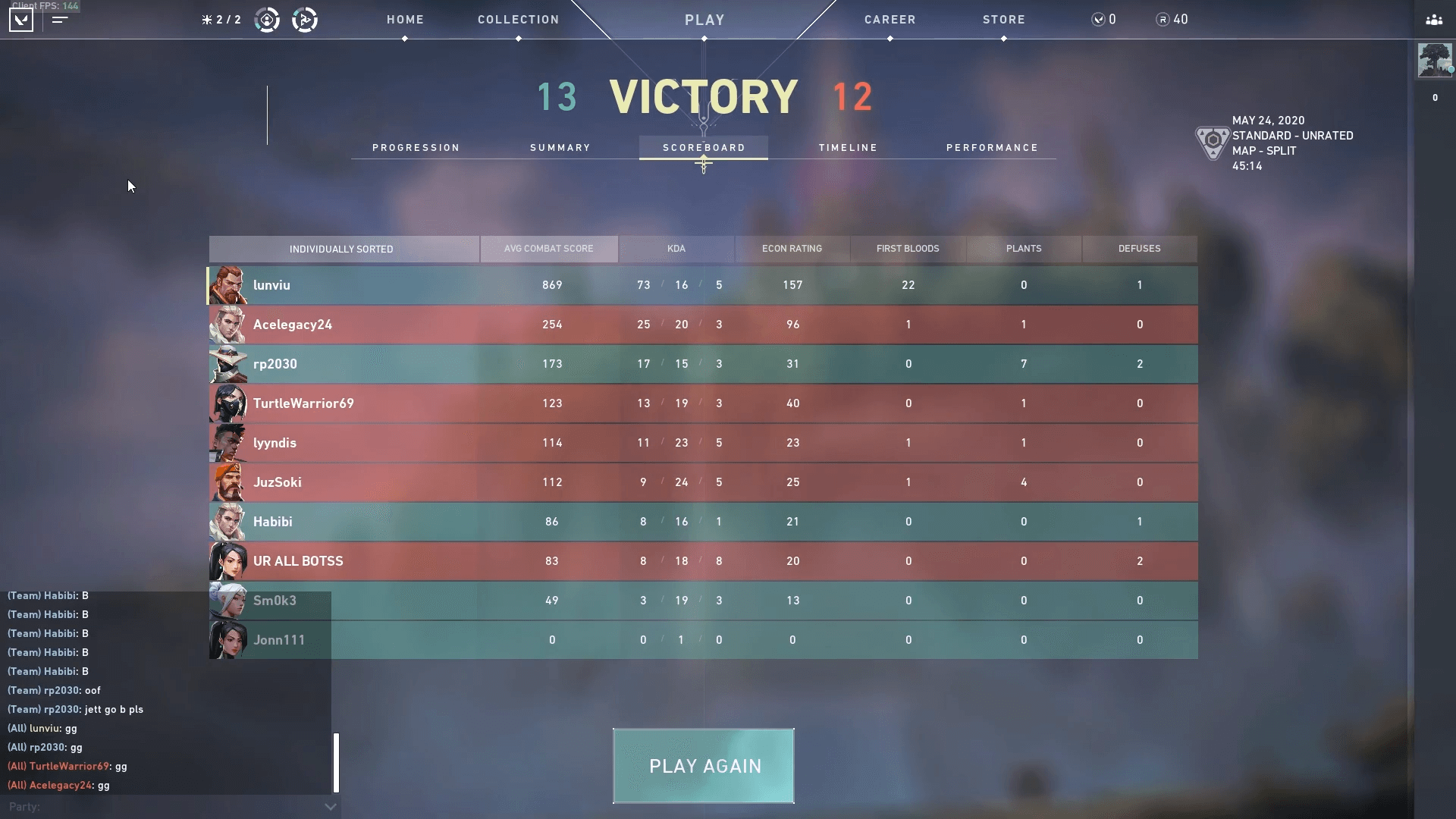Click the Valorant Points currency icon
This screenshot has height=819, width=1456.
1097,19
